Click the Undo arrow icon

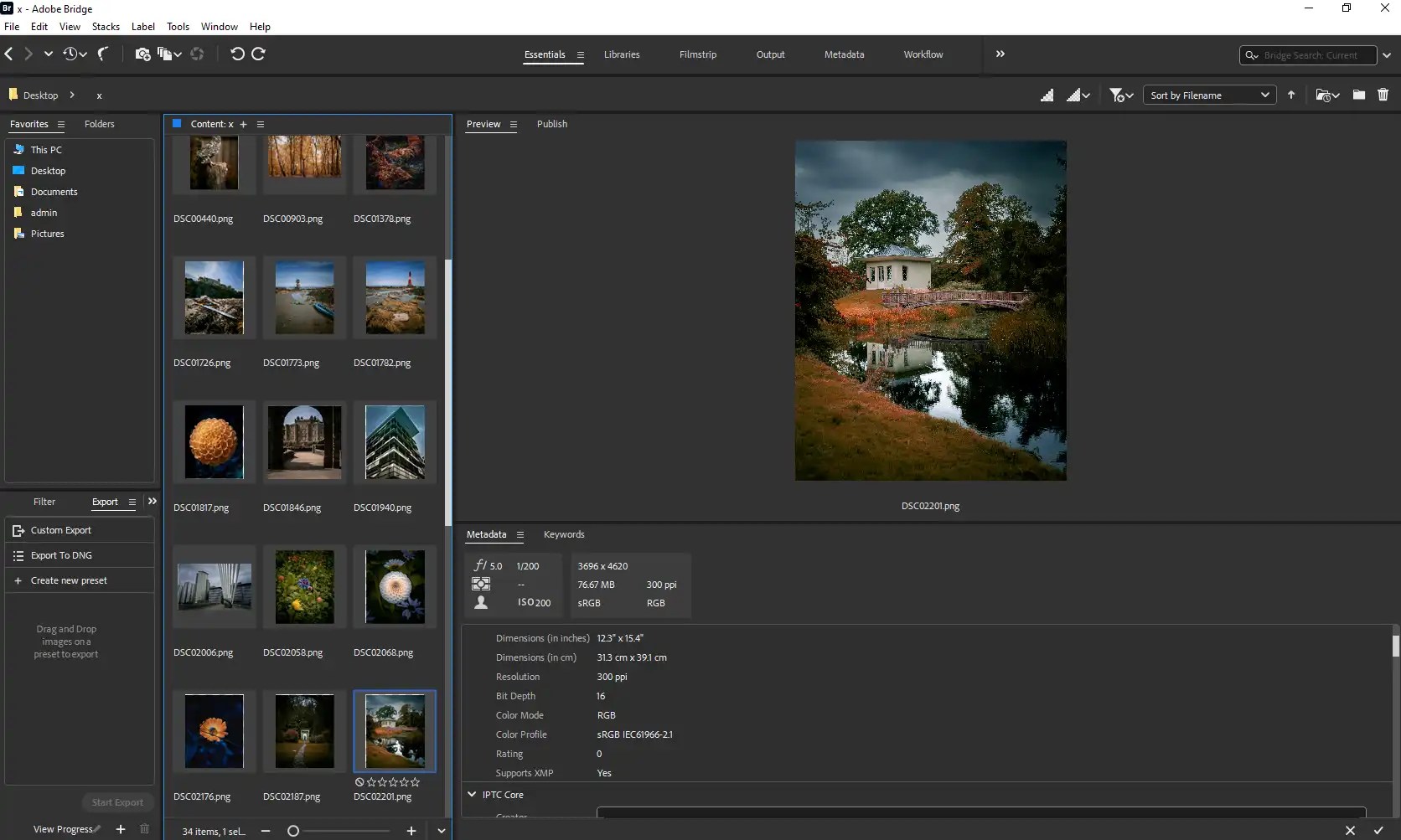(x=237, y=54)
